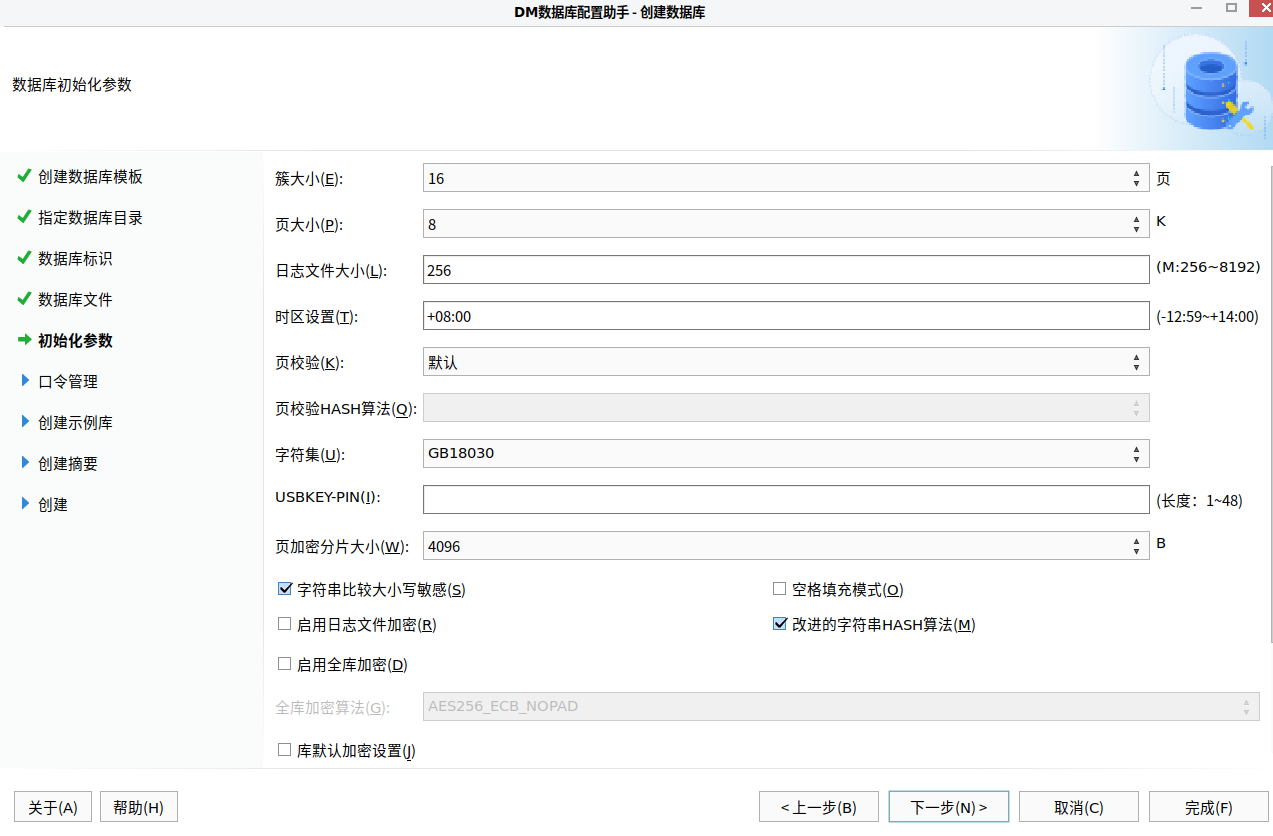Viewport: 1273px width, 836px height.
Task: Click the 关于(A) button
Action: click(53, 807)
